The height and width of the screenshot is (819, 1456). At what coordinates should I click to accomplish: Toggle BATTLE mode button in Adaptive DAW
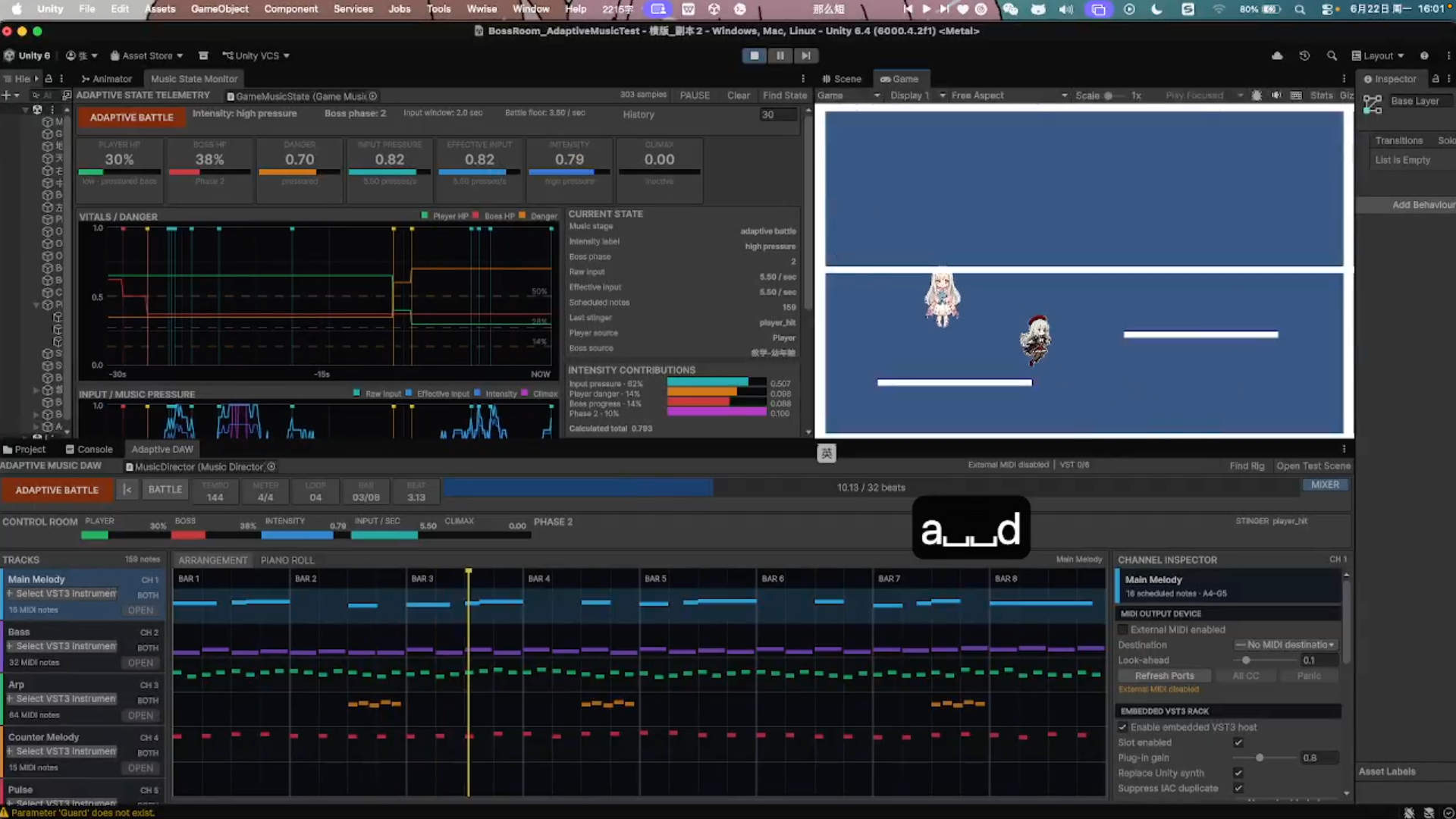click(165, 490)
